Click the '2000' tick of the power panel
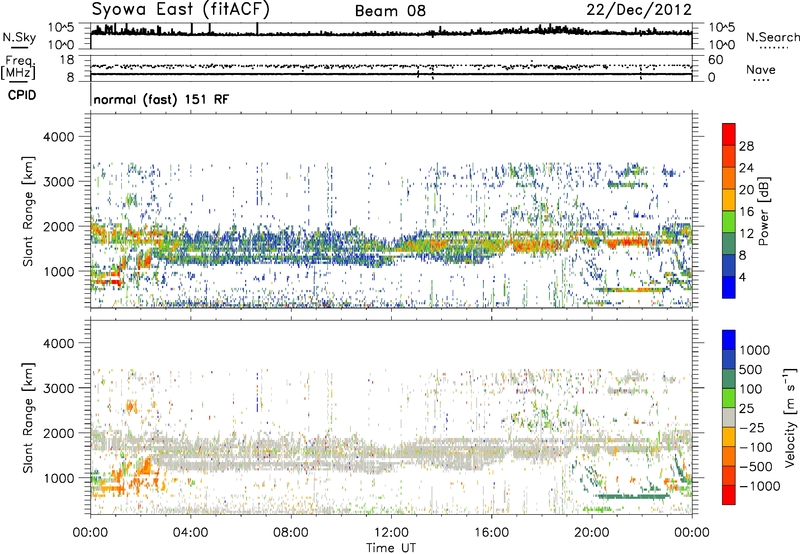The width and height of the screenshot is (800, 554). click(x=58, y=226)
